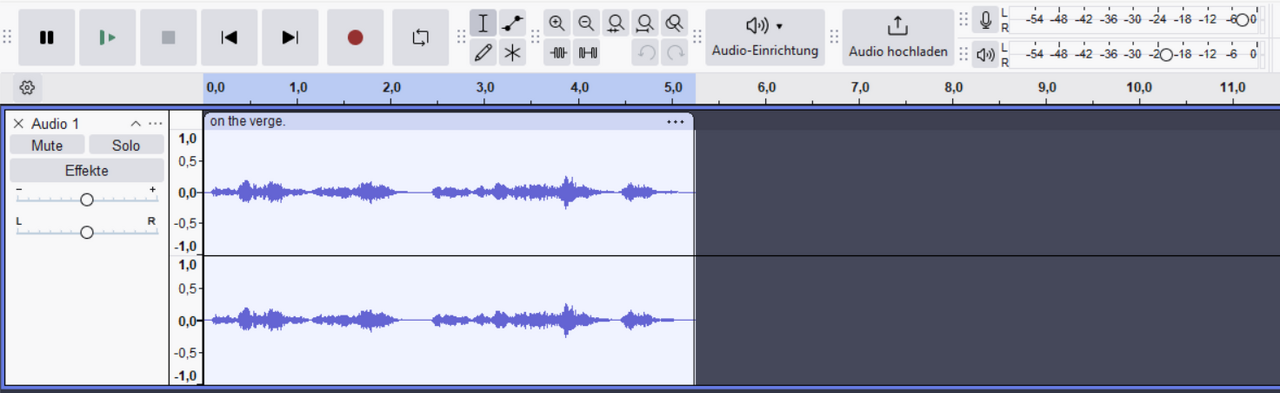This screenshot has width=1280, height=393.
Task: Open the clip's three-dot menu
Action: (x=676, y=122)
